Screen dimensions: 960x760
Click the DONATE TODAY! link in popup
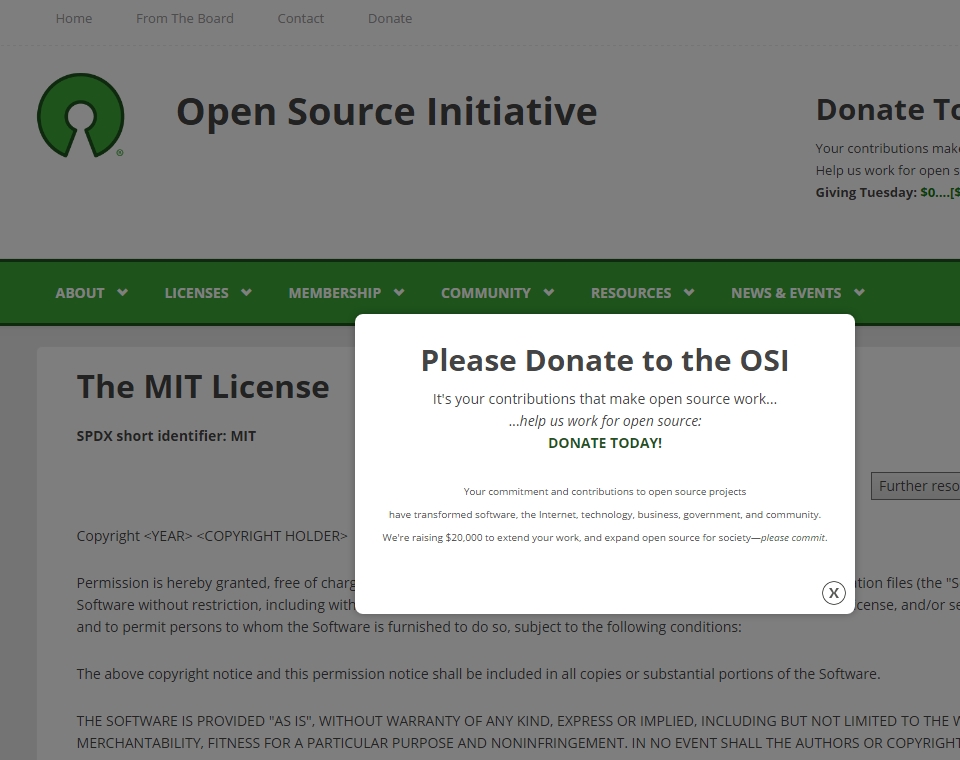[x=605, y=443]
